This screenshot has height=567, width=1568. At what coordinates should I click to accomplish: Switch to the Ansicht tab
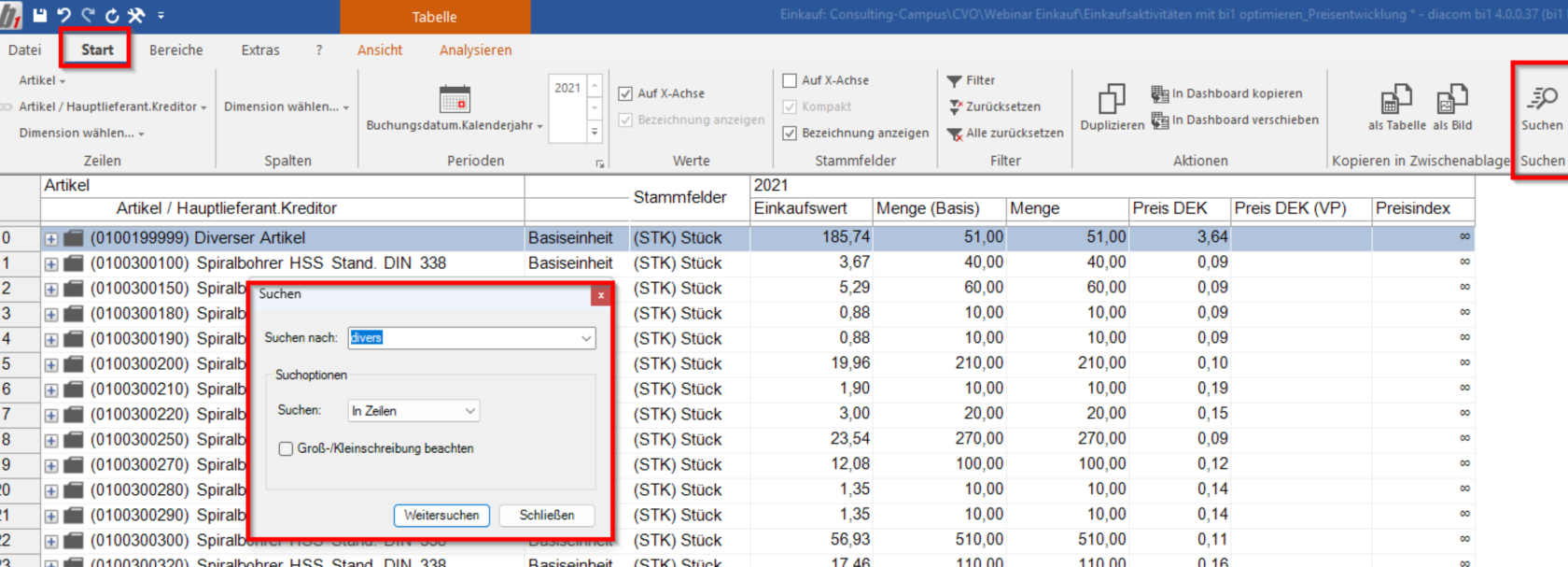[x=380, y=50]
